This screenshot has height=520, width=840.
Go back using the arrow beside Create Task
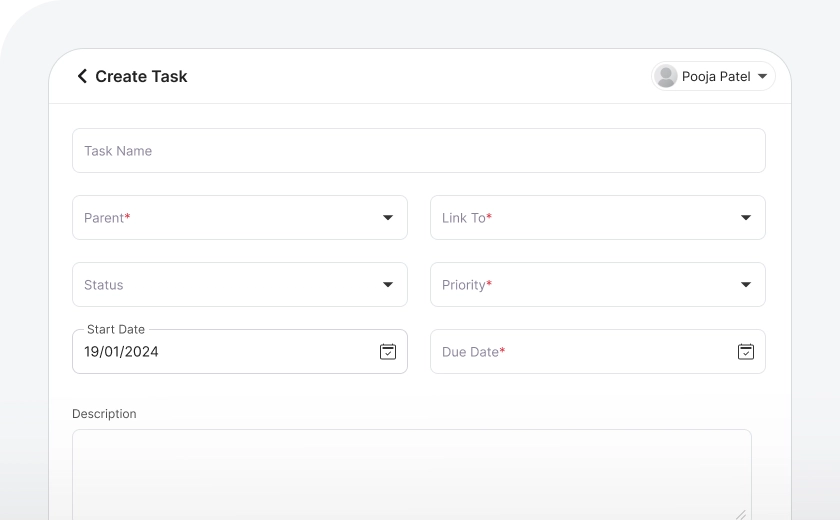[82, 76]
